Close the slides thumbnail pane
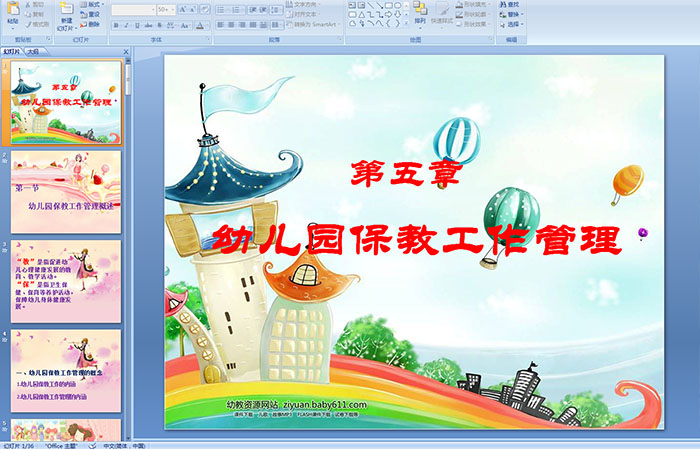The height and width of the screenshot is (449, 700). [126, 52]
